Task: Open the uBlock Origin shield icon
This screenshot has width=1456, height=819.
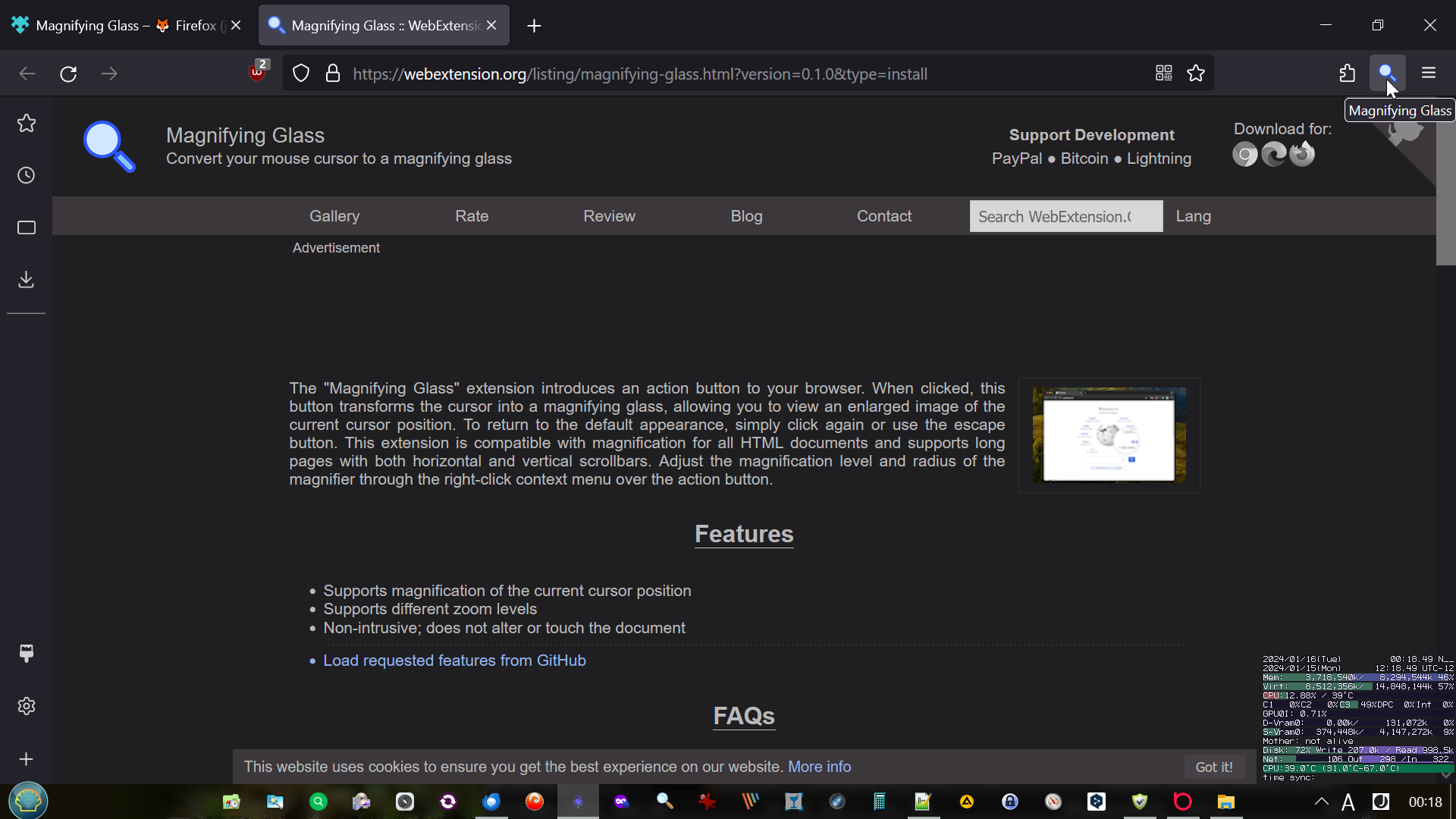Action: [x=257, y=73]
